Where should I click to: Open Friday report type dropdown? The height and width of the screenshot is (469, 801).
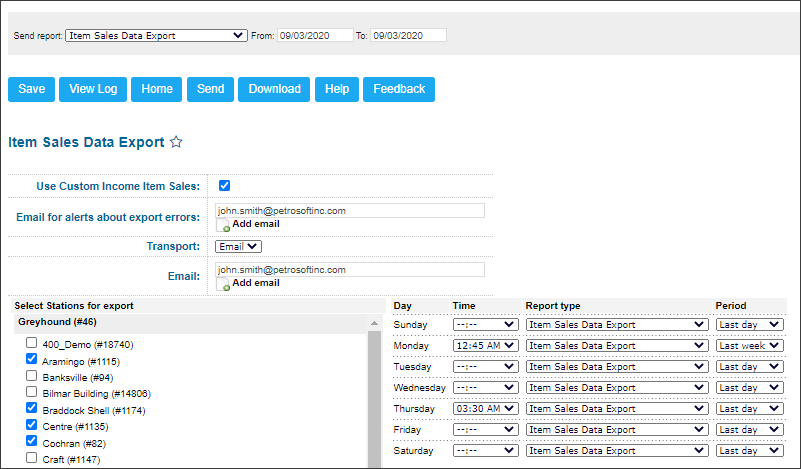[617, 430]
